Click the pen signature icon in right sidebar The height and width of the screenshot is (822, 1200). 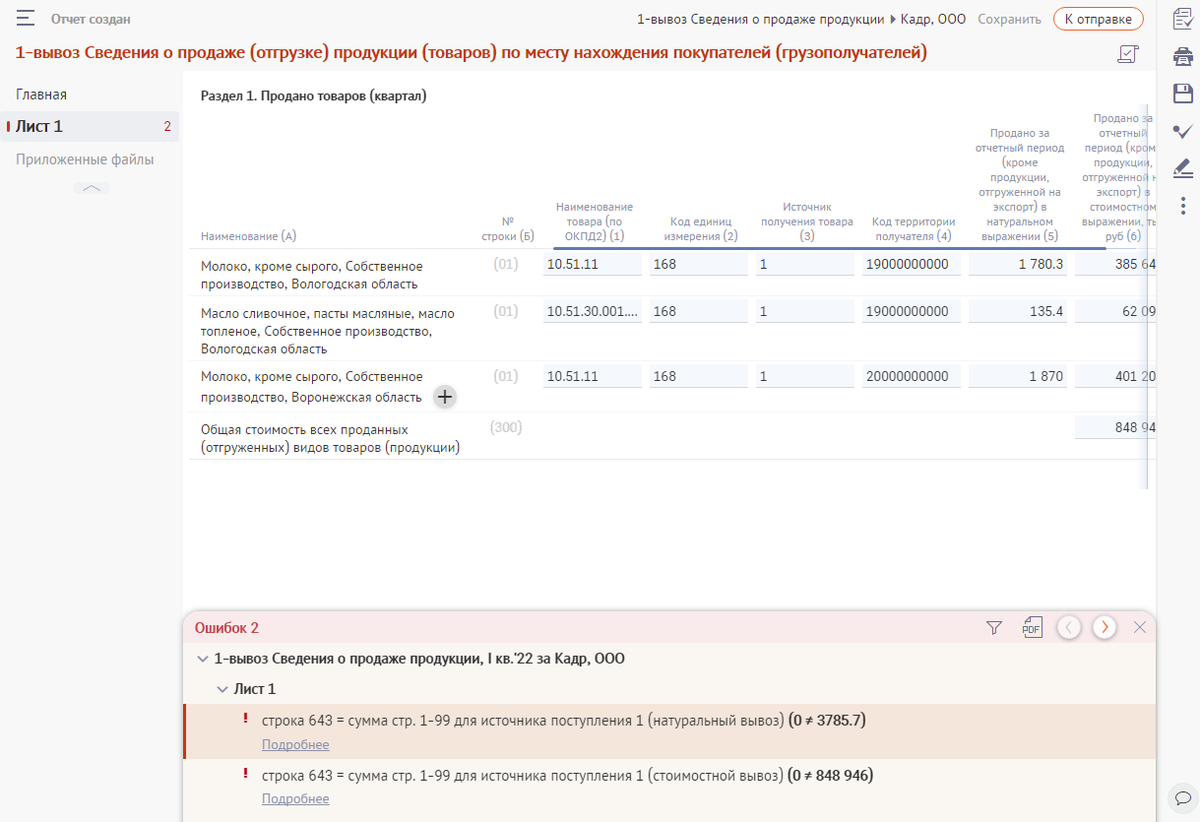tap(1182, 168)
